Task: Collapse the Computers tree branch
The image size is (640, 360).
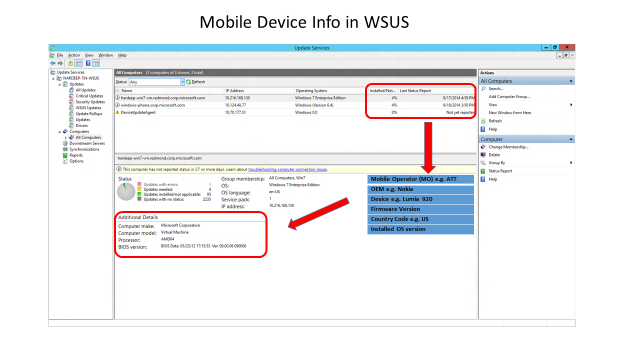Action: tap(60, 132)
